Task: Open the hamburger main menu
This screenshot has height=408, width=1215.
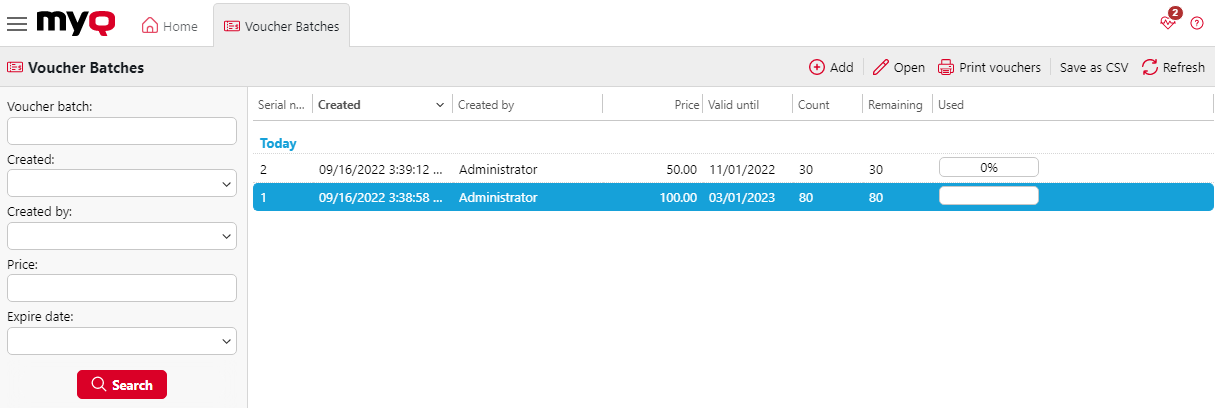Action: click(17, 25)
